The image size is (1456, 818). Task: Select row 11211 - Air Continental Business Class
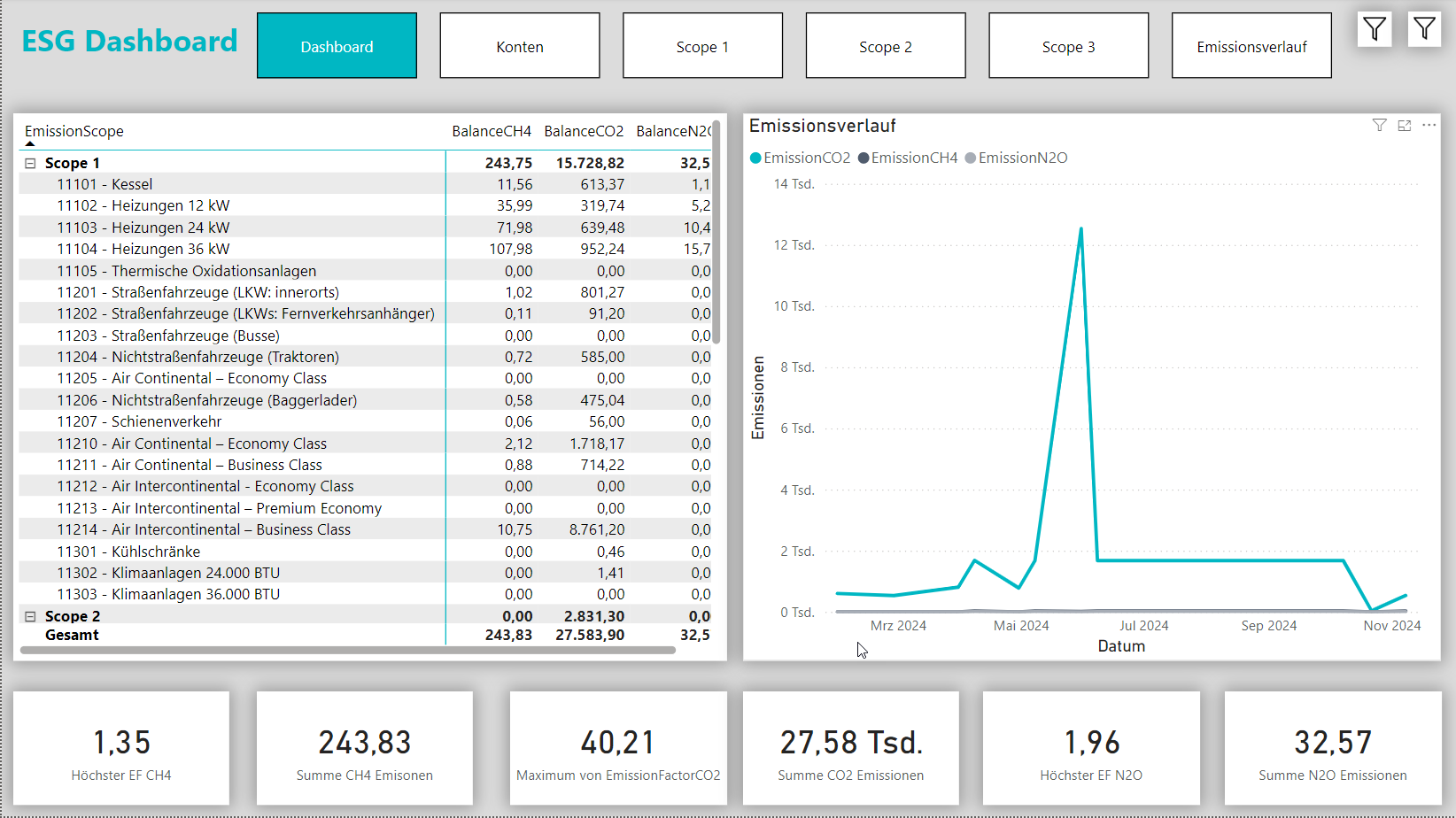click(x=365, y=465)
